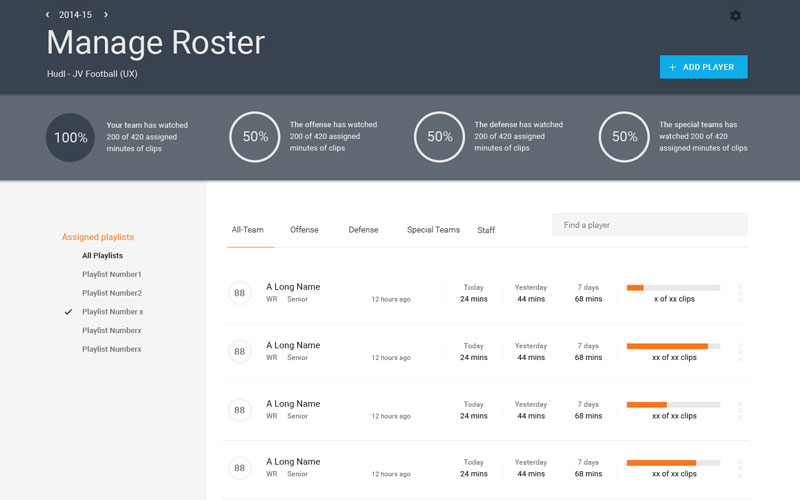Open the settings gear icon
Screen dimensions: 800x500
click(x=736, y=16)
